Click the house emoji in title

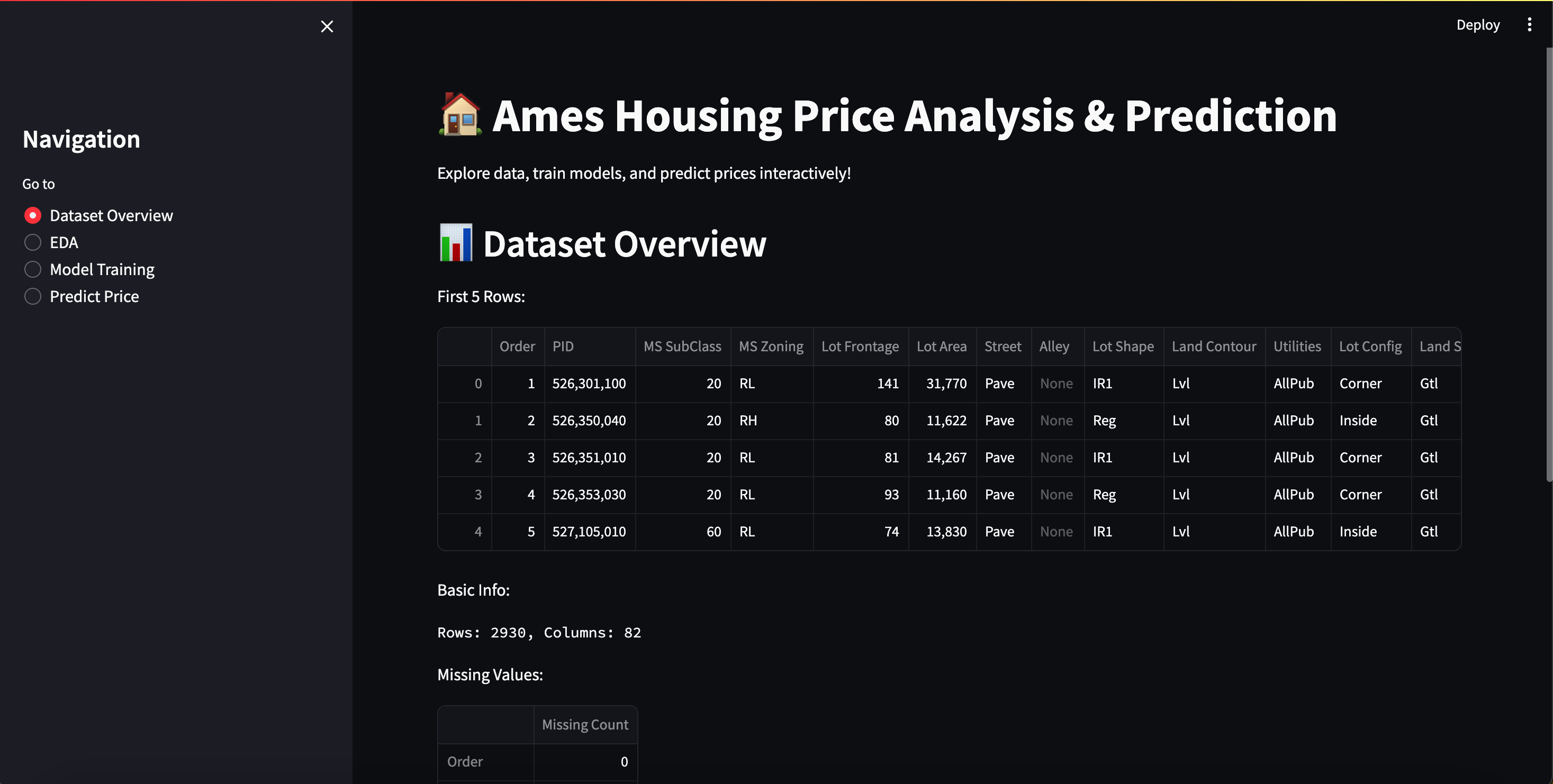coord(460,114)
